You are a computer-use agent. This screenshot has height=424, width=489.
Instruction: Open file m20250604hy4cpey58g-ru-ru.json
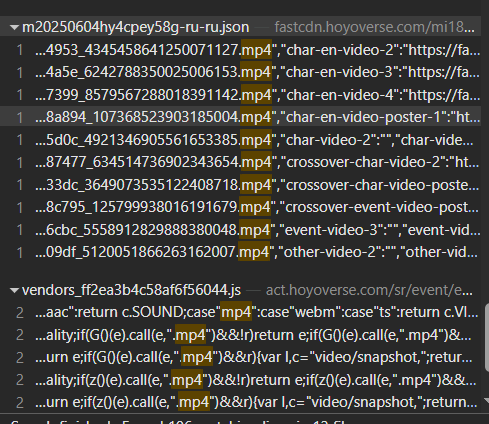[135, 27]
